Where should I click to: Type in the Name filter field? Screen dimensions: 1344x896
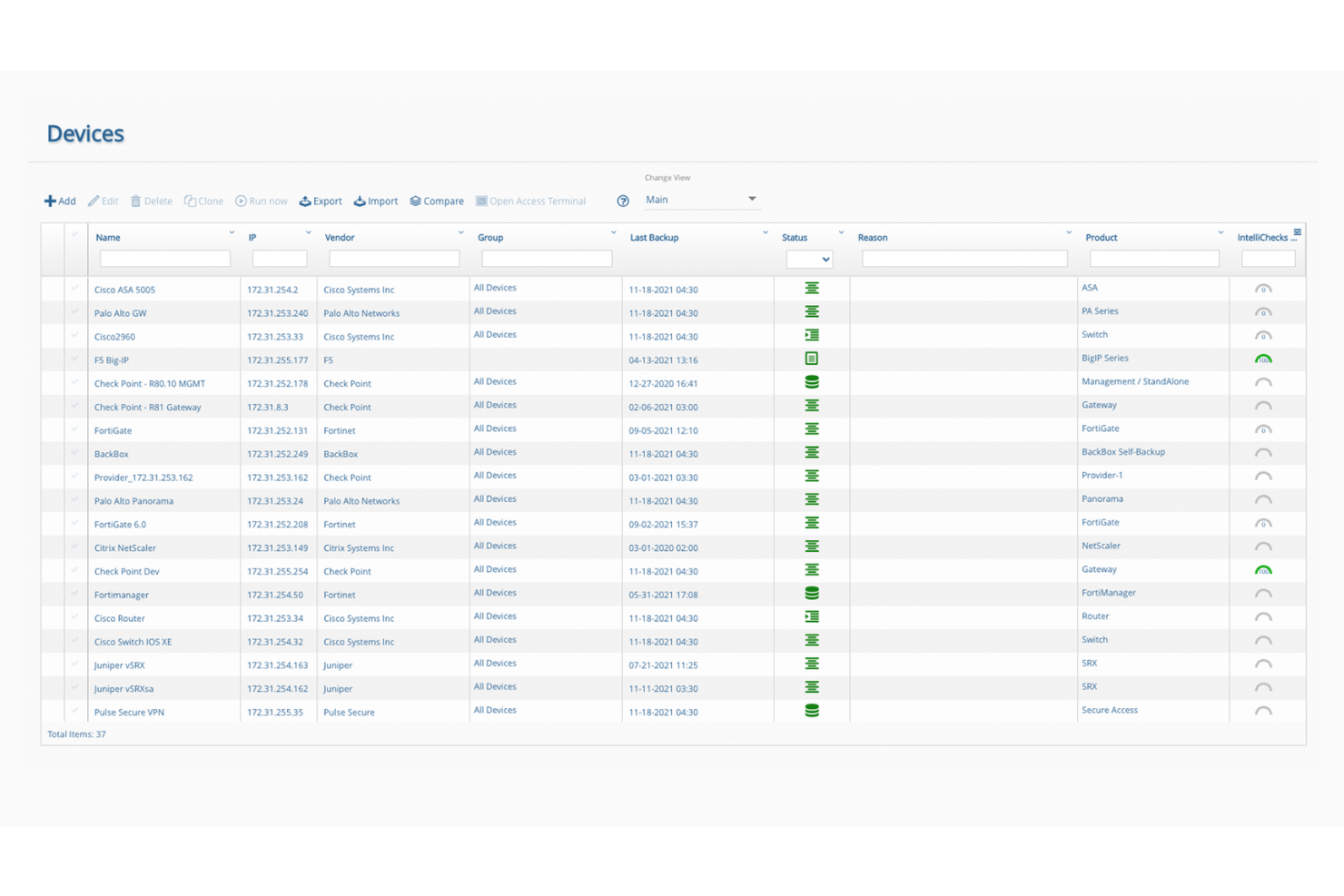[164, 258]
